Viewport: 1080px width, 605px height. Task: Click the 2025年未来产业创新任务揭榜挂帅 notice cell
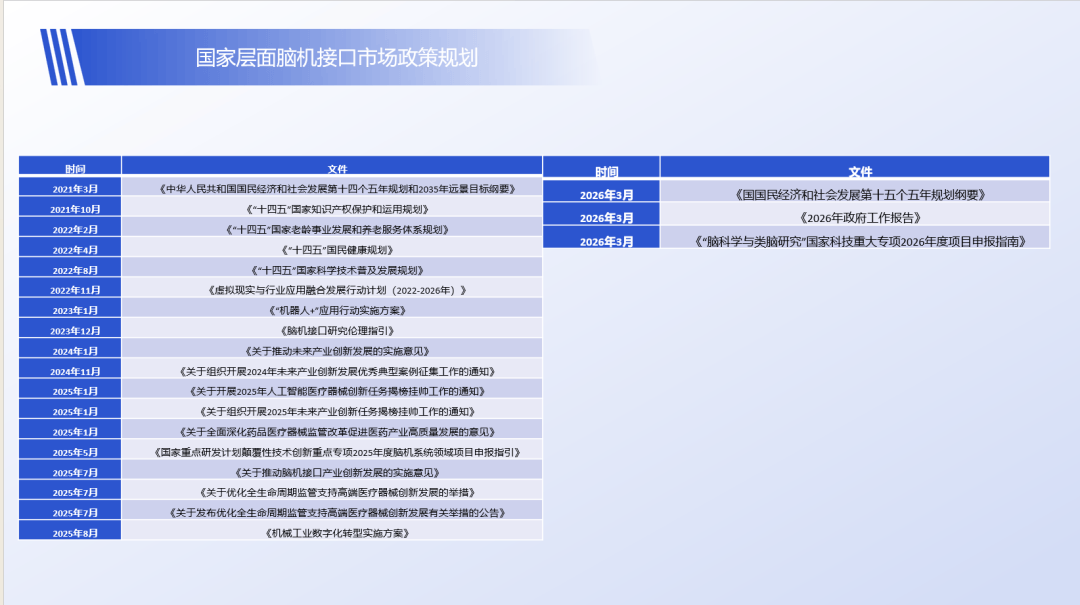point(332,411)
